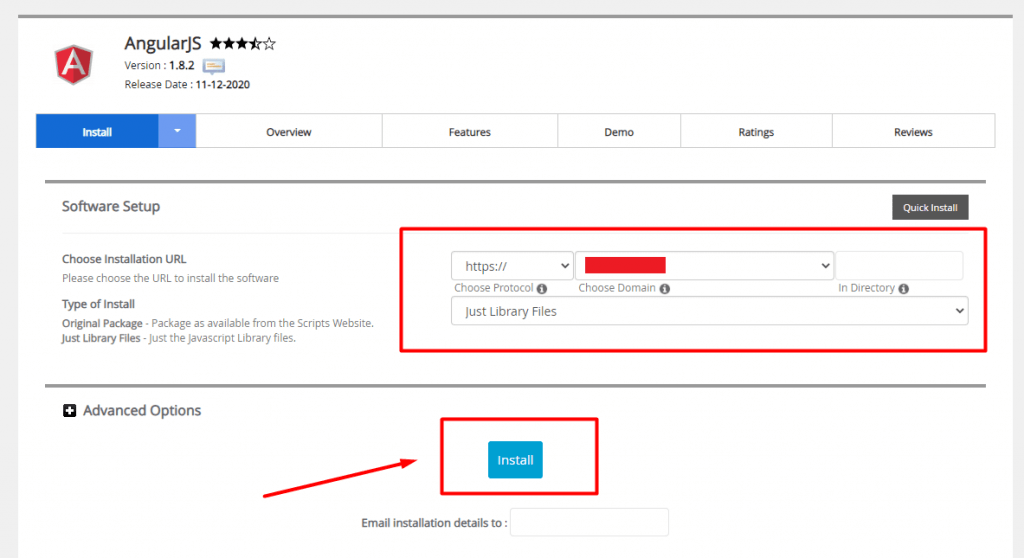Switch to the Features tab
Viewport: 1024px width, 558px height.
pos(470,131)
